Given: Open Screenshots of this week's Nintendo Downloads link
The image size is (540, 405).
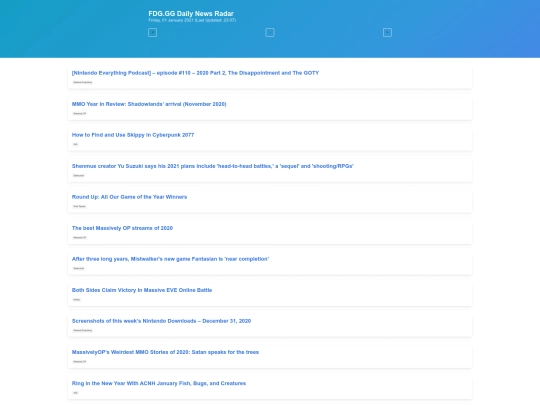Looking at the screenshot, I should (x=162, y=321).
